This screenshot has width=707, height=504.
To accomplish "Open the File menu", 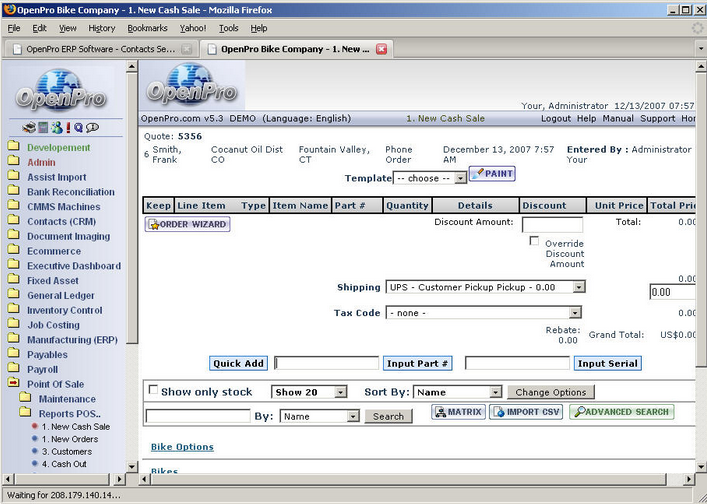I will pos(14,28).
